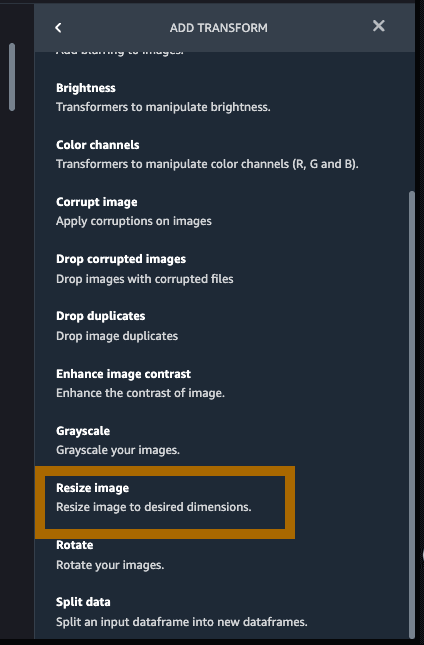Screen dimensions: 424x645
Task: Click 'Split an input dataframe' description text
Action: tap(182, 622)
